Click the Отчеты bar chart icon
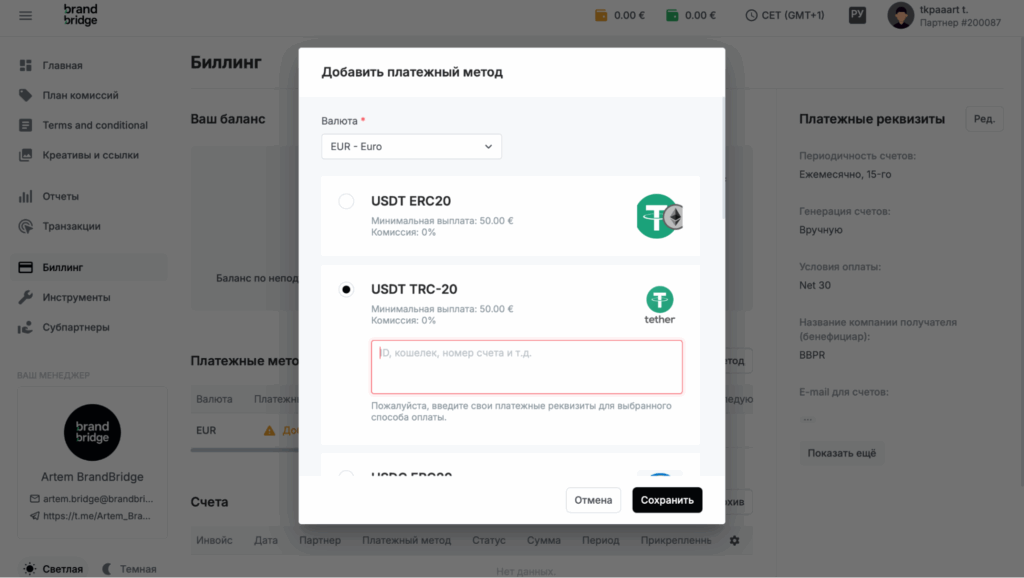 [x=25, y=197]
